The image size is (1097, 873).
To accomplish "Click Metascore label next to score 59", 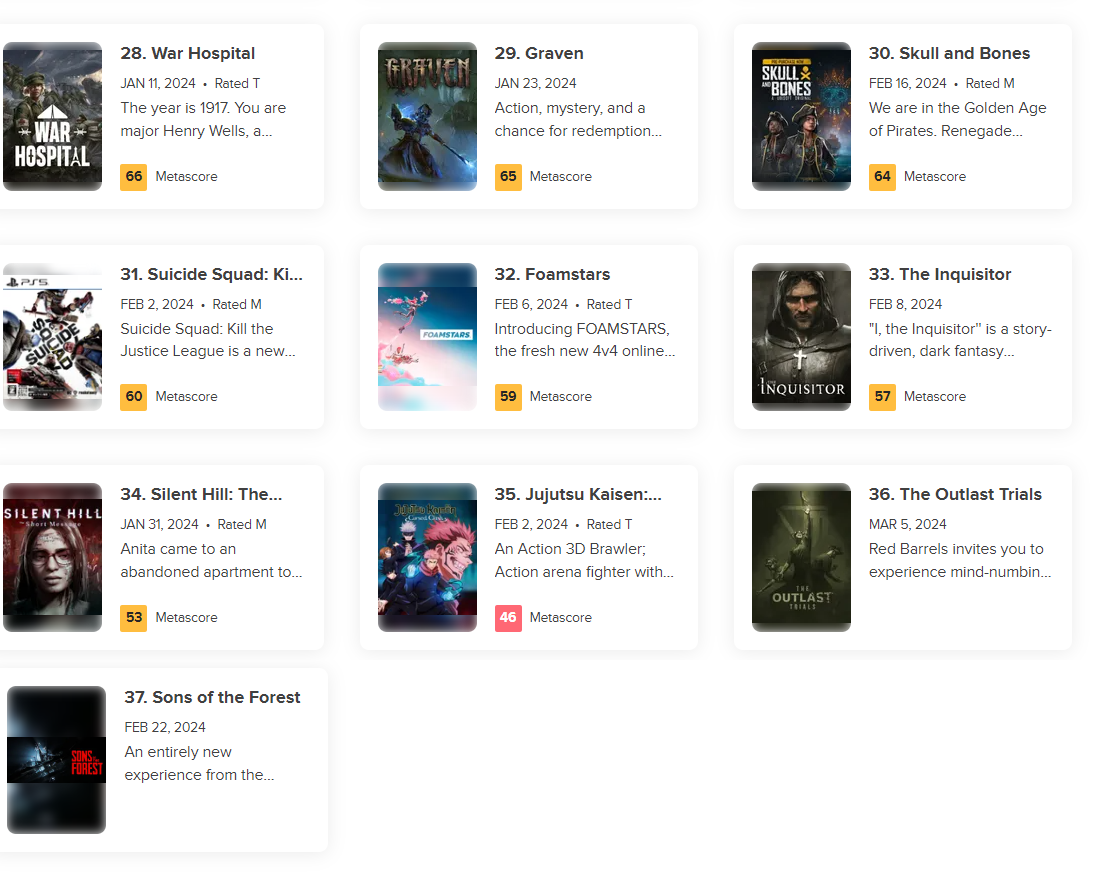I will 560,397.
